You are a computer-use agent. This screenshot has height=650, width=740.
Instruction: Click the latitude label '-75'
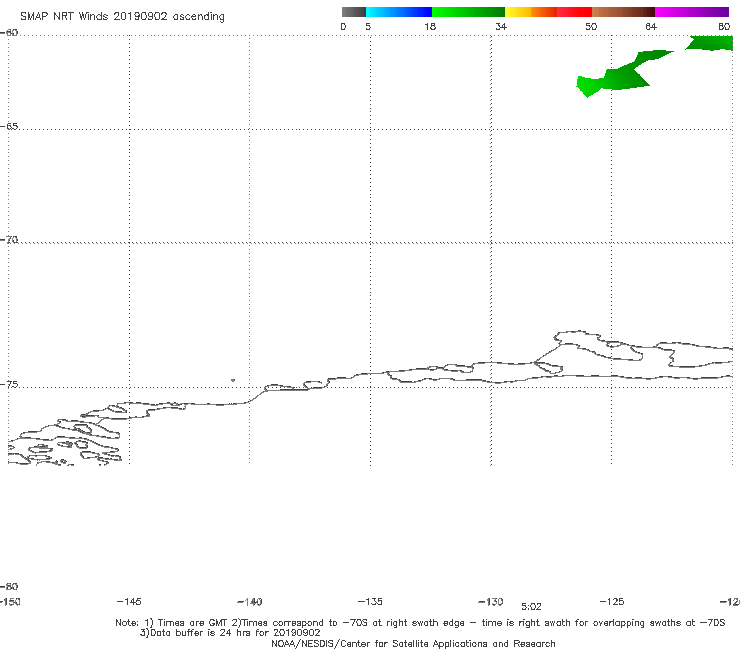click(9, 385)
